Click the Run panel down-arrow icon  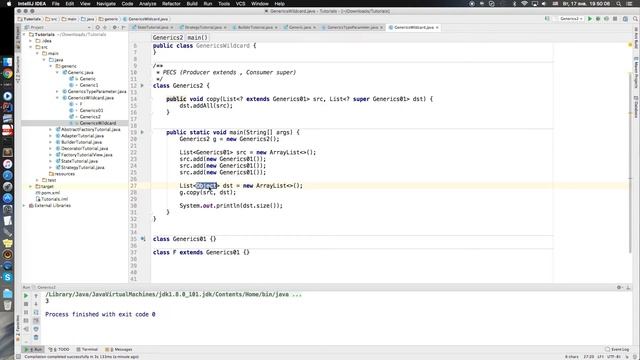[x=36, y=304]
